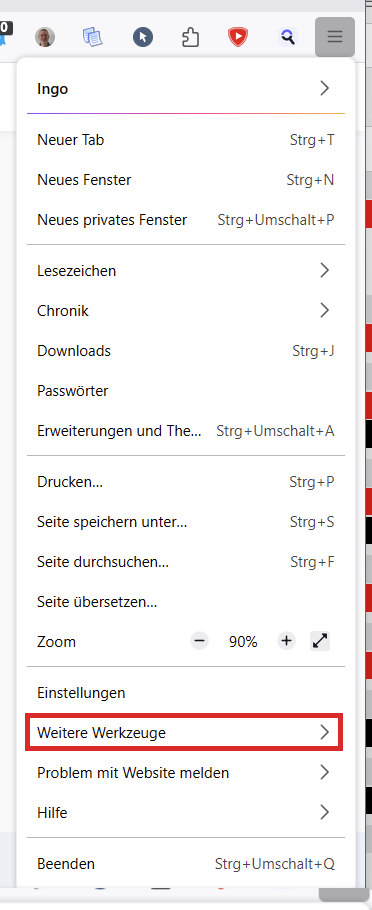Open Einstellungen from the menu
372x910 pixels.
click(186, 692)
